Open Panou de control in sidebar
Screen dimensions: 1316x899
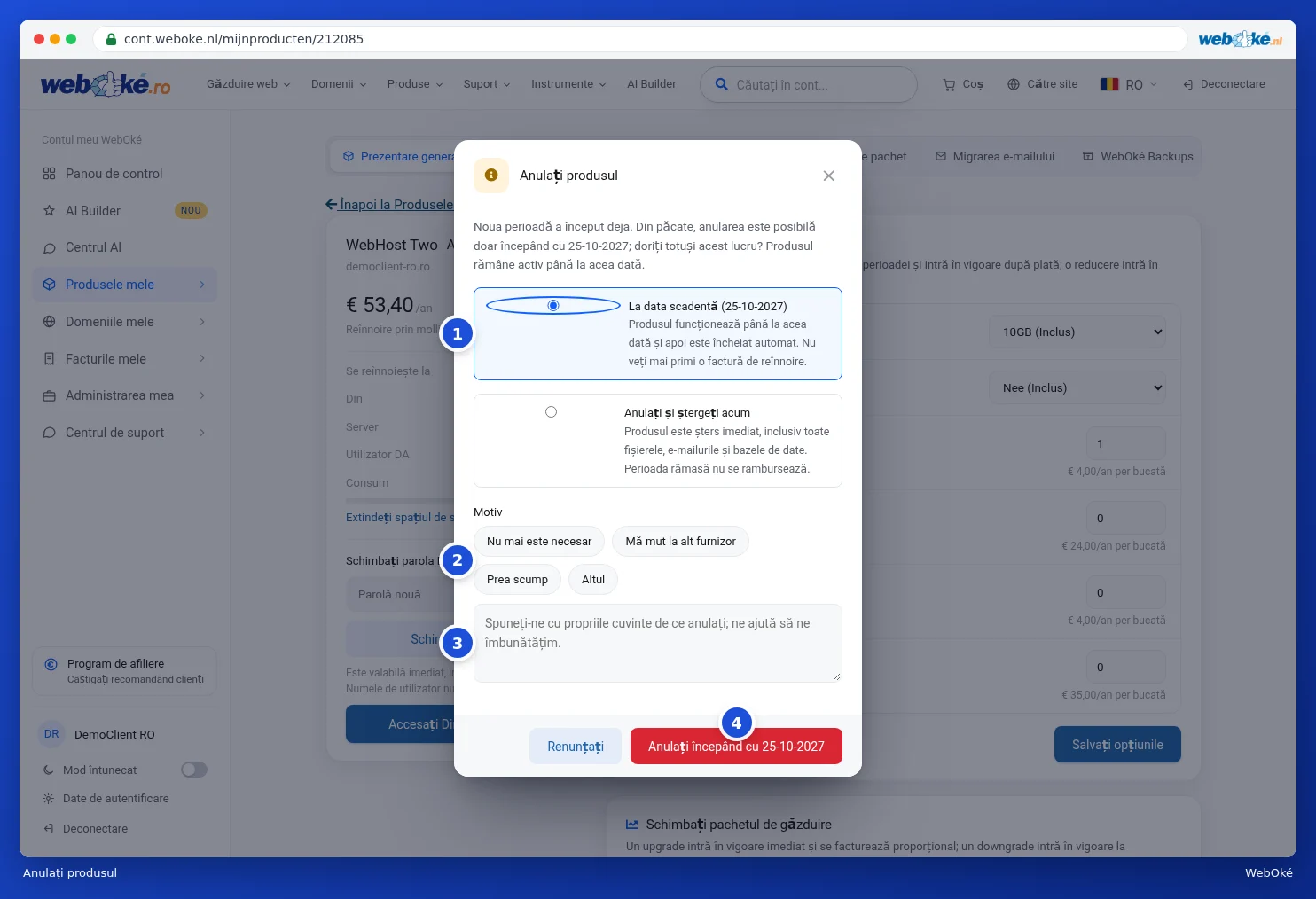125,174
